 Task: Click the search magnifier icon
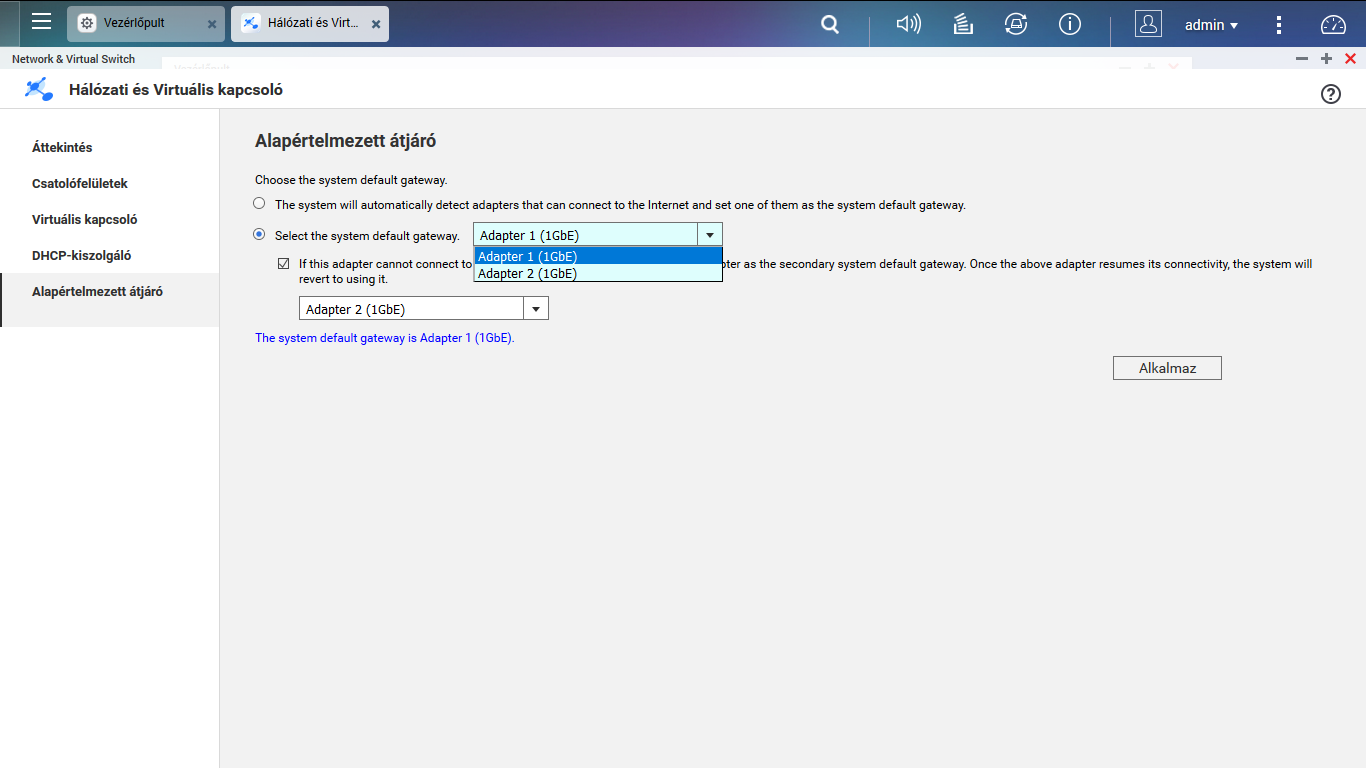[830, 24]
